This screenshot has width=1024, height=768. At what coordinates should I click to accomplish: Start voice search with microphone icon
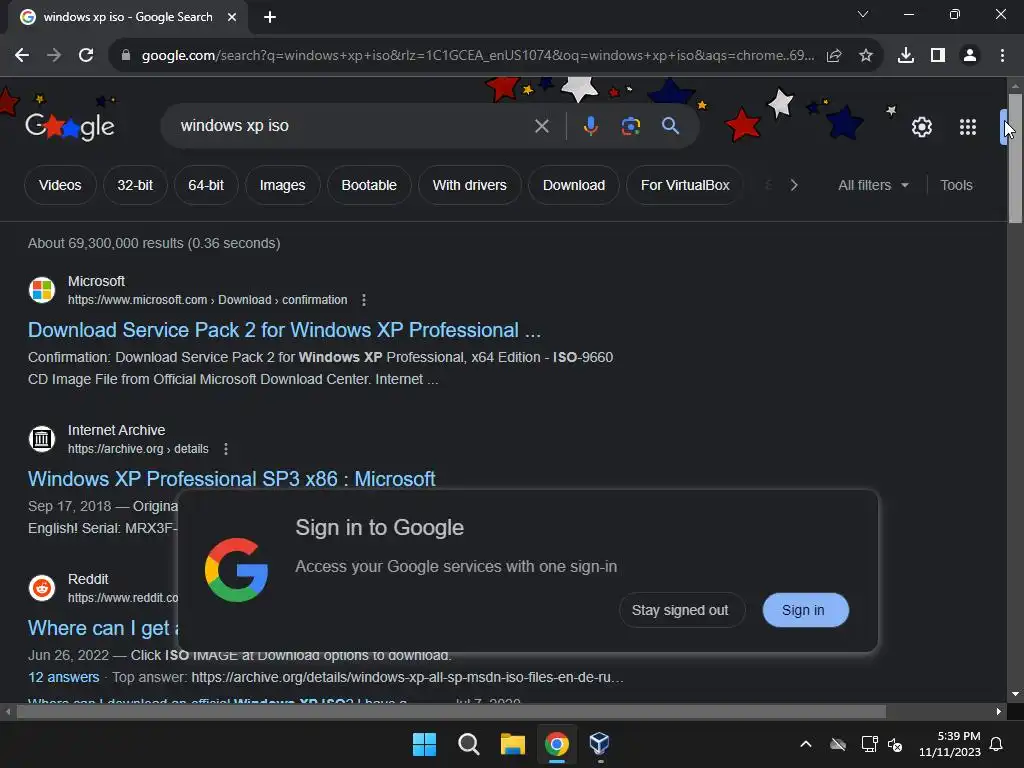[x=590, y=126]
